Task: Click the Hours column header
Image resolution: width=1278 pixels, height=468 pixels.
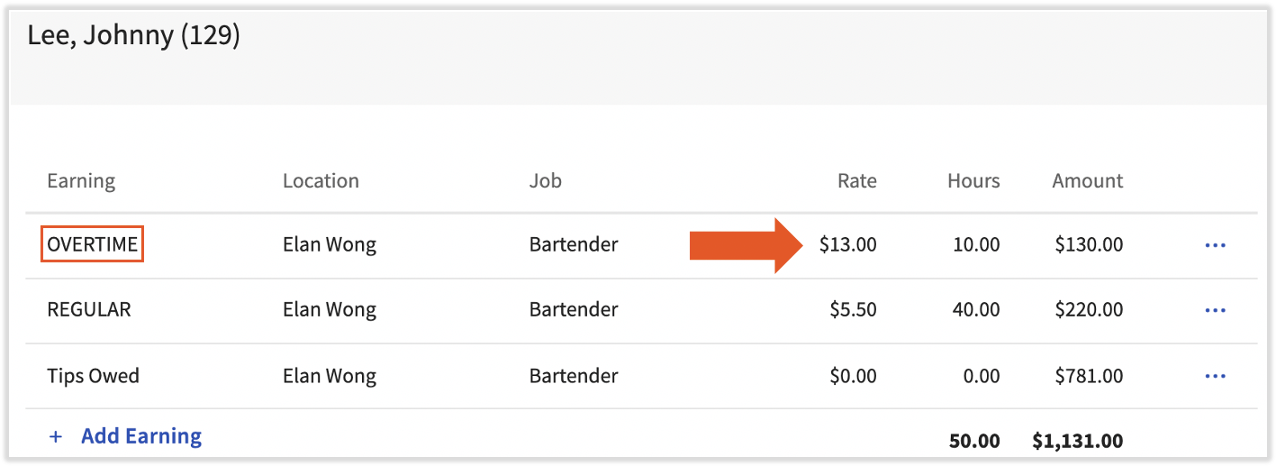Action: pos(973,181)
